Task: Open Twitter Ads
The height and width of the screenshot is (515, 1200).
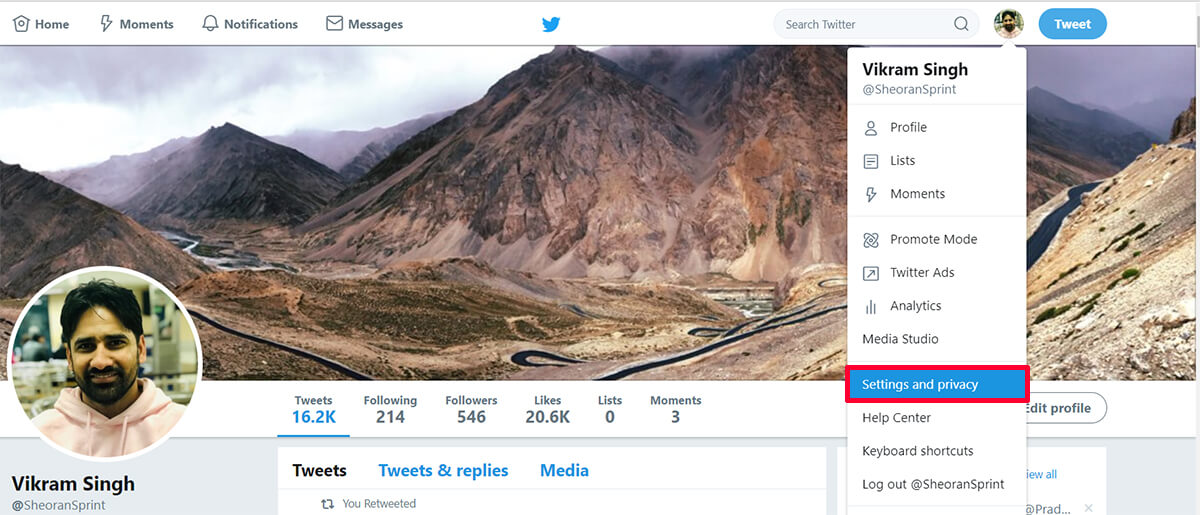Action: tap(936, 272)
